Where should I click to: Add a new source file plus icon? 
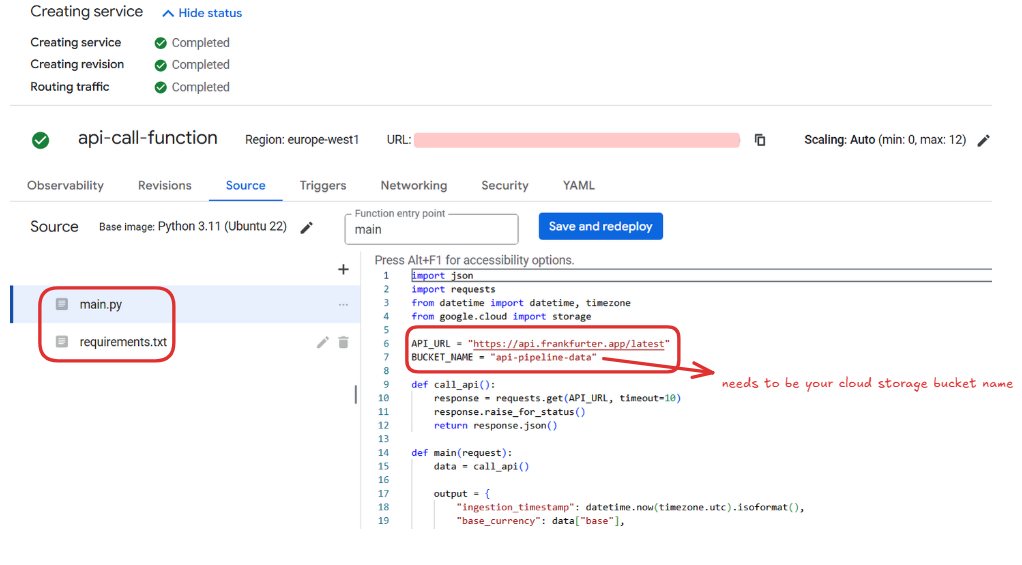tap(343, 269)
